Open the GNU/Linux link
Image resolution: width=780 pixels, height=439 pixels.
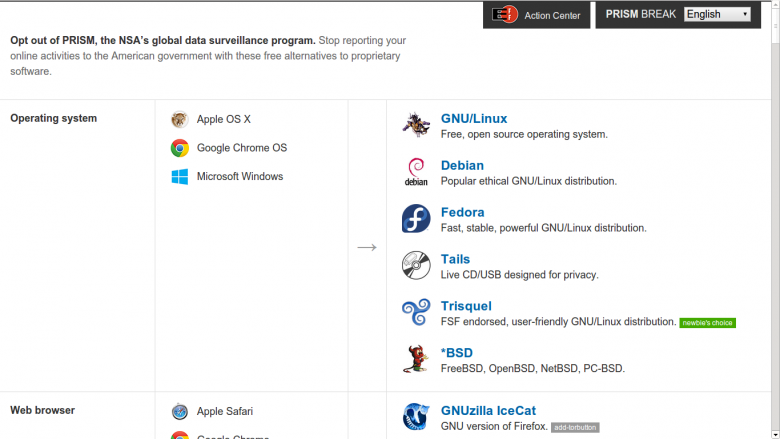click(x=474, y=118)
